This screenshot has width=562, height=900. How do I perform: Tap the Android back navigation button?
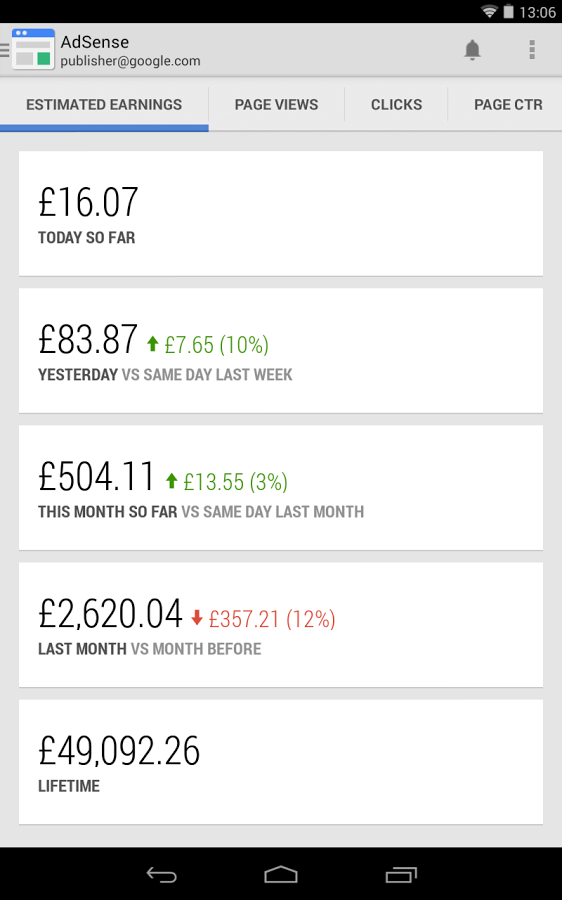[162, 875]
